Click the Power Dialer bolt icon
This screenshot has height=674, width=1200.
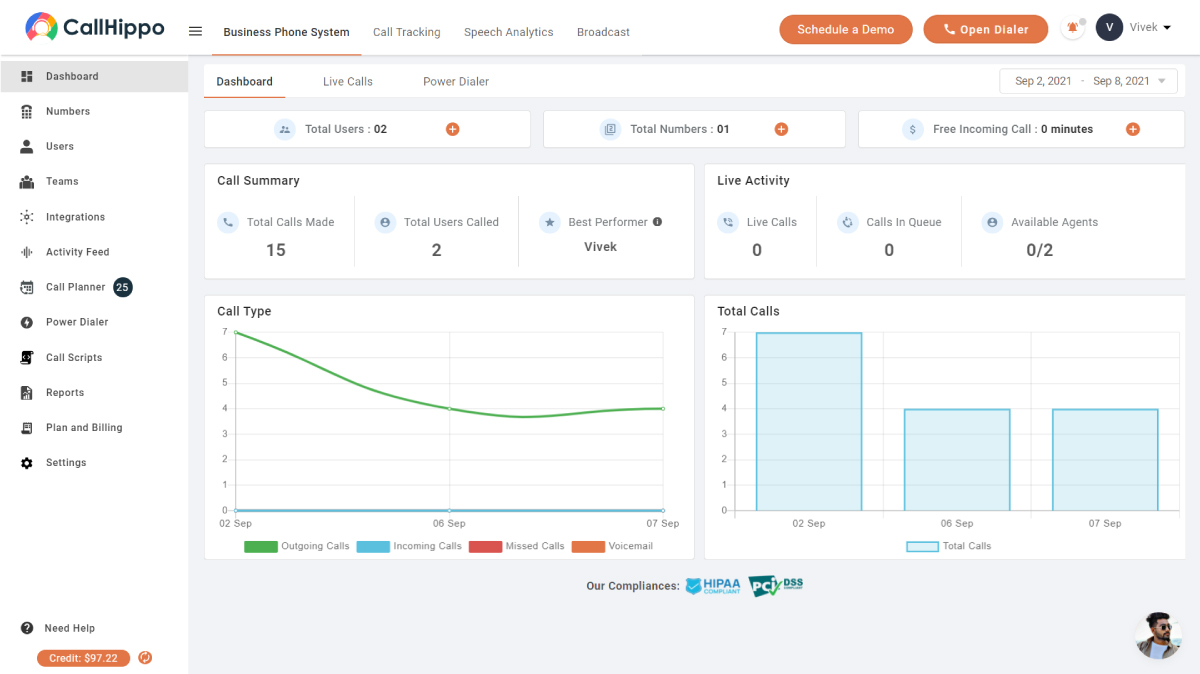[27, 322]
